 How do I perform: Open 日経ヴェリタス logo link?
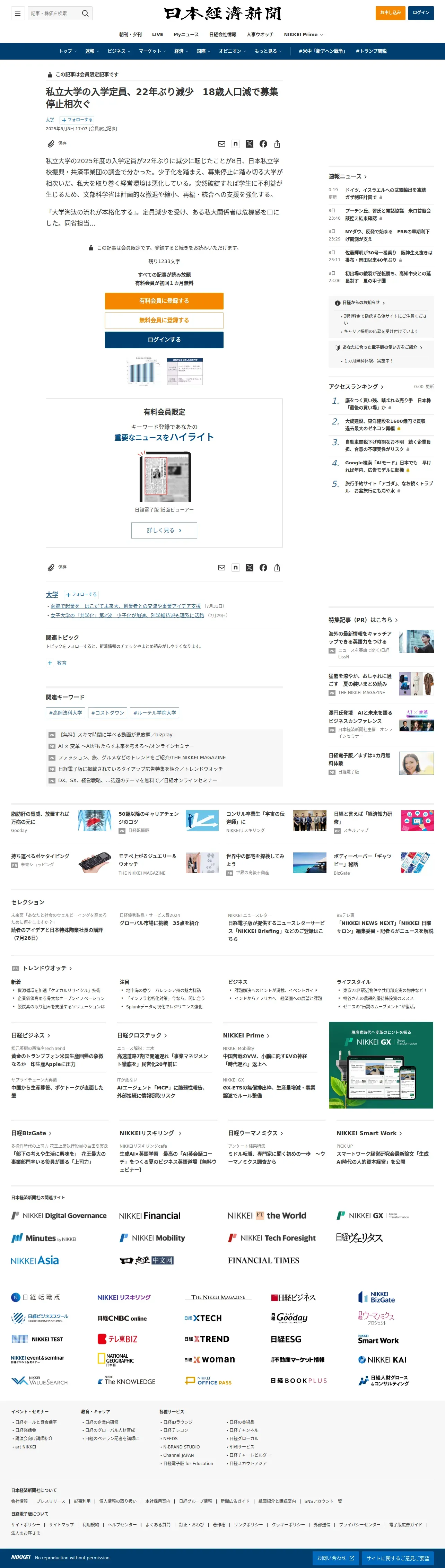359,1237
